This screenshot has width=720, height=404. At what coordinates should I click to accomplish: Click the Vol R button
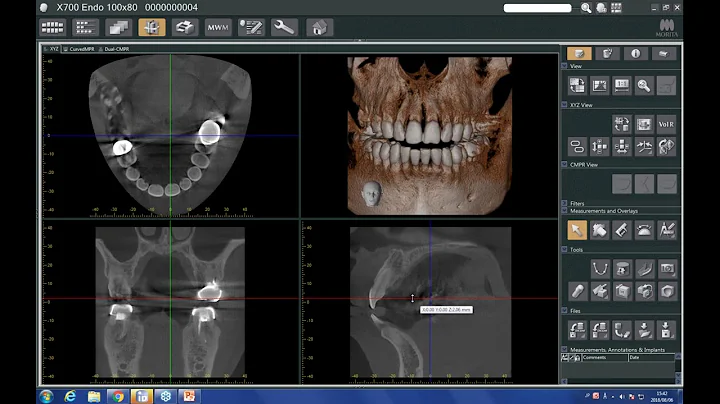coord(666,124)
